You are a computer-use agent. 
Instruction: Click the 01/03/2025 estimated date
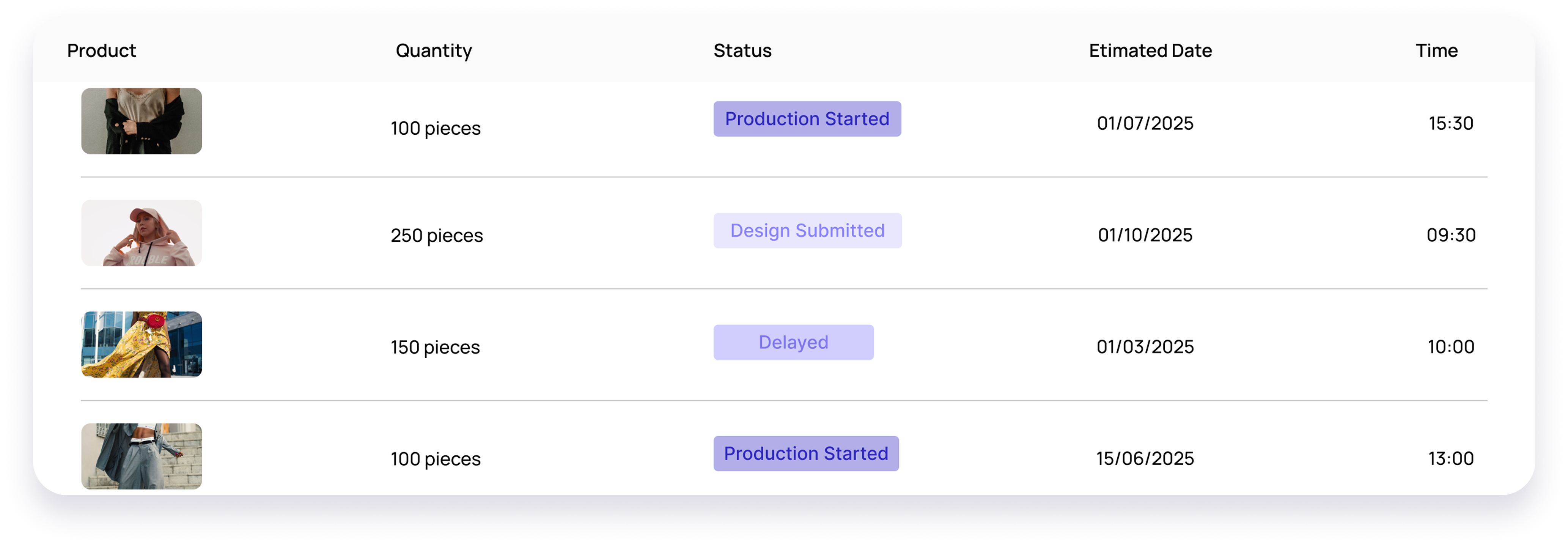click(x=1145, y=347)
